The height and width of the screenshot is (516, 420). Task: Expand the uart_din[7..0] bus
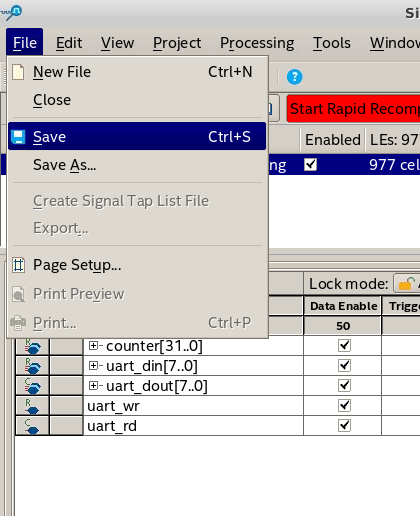coord(93,366)
